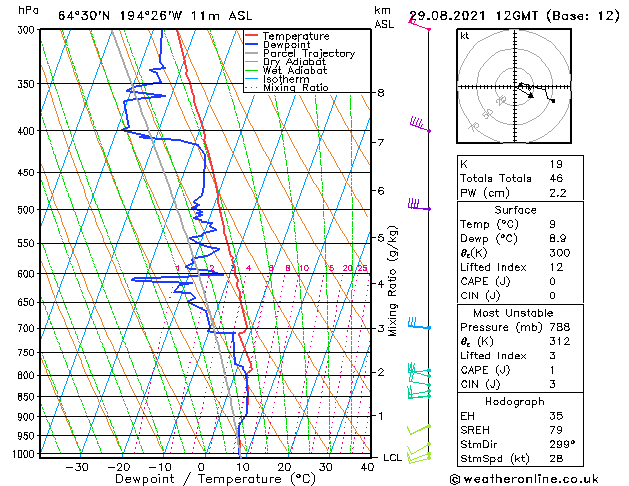Viewport: 629px width, 486px height.
Task: Click the purple wind barb at 500 hPa
Action: coord(419,204)
